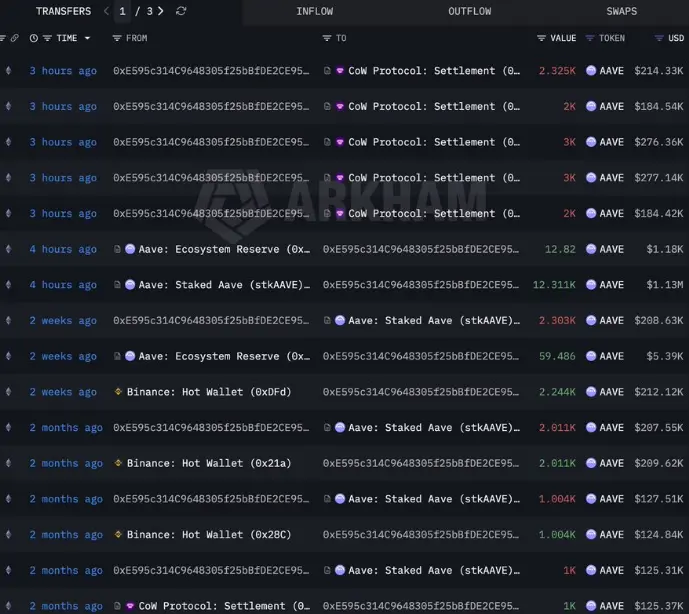The height and width of the screenshot is (614, 689).
Task: Click Binance icon beside Hot Wallet (0x28C)
Action: pyautogui.click(x=118, y=534)
